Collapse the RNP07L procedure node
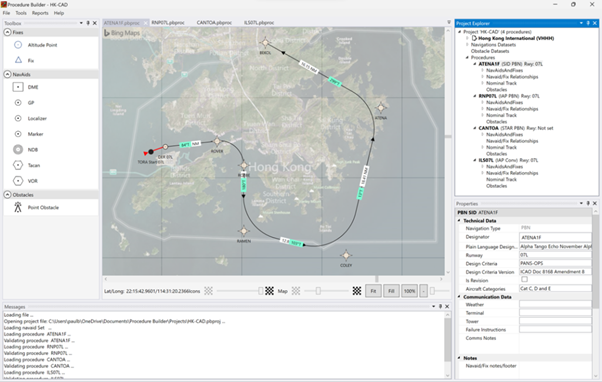 click(x=475, y=96)
